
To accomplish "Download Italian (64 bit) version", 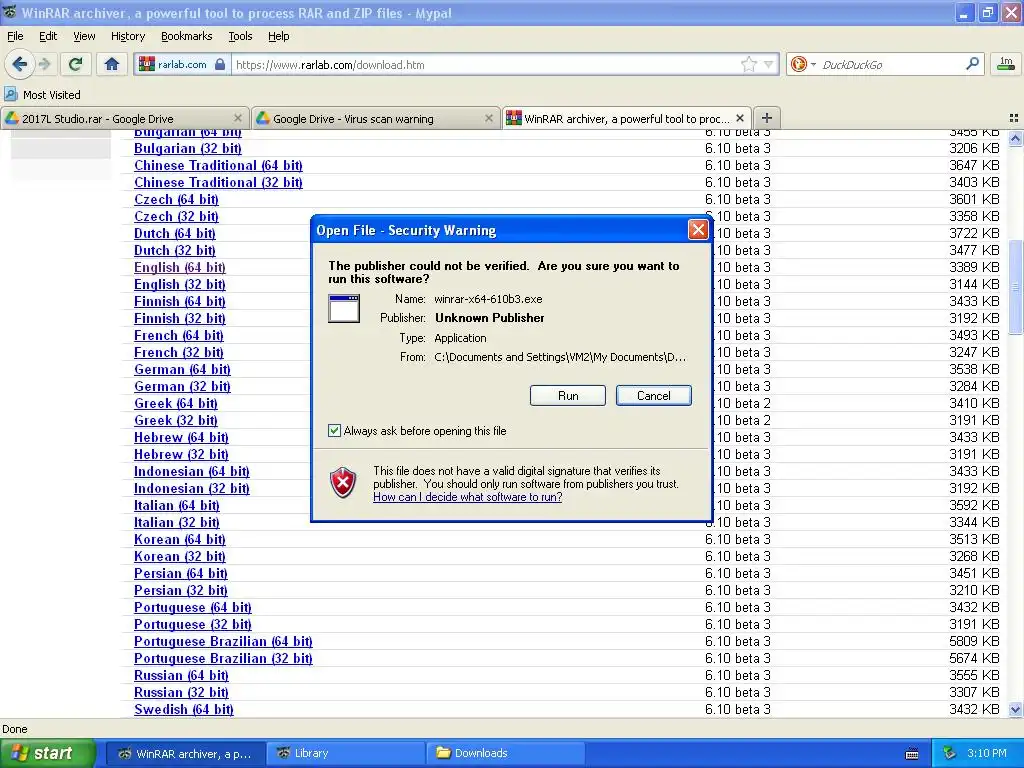I will (x=176, y=505).
